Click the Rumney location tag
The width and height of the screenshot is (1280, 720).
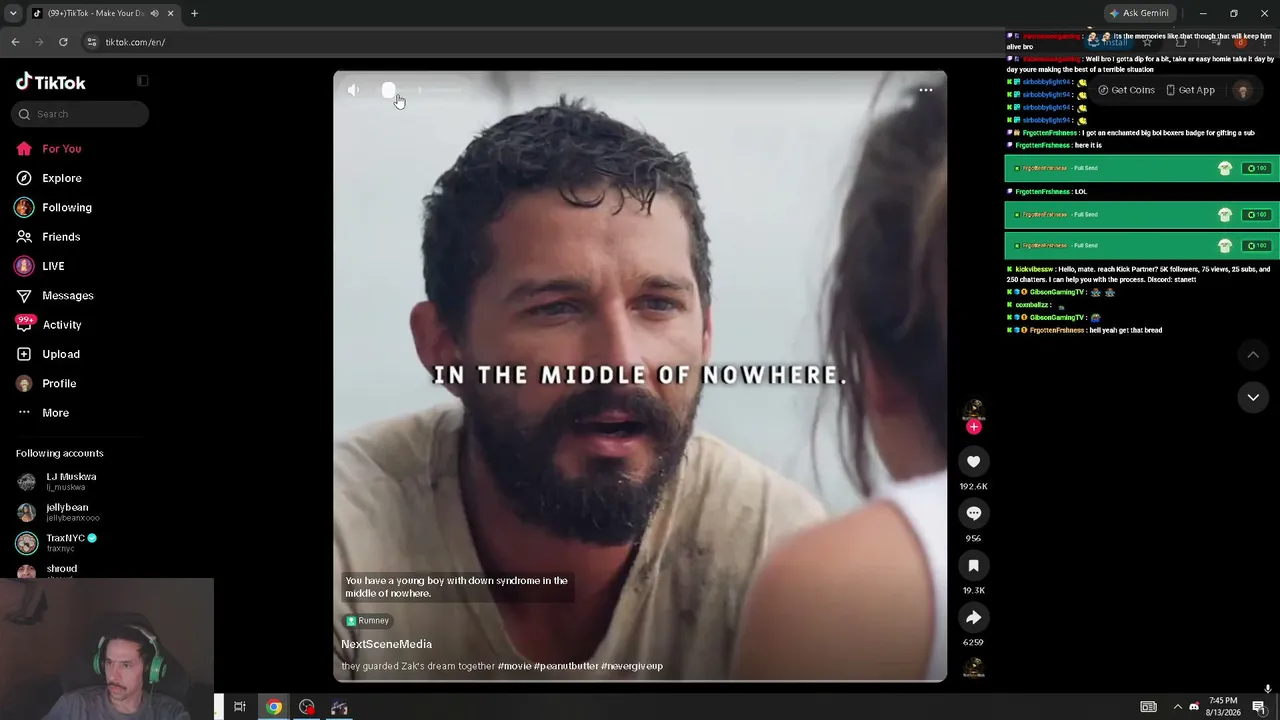click(x=367, y=621)
